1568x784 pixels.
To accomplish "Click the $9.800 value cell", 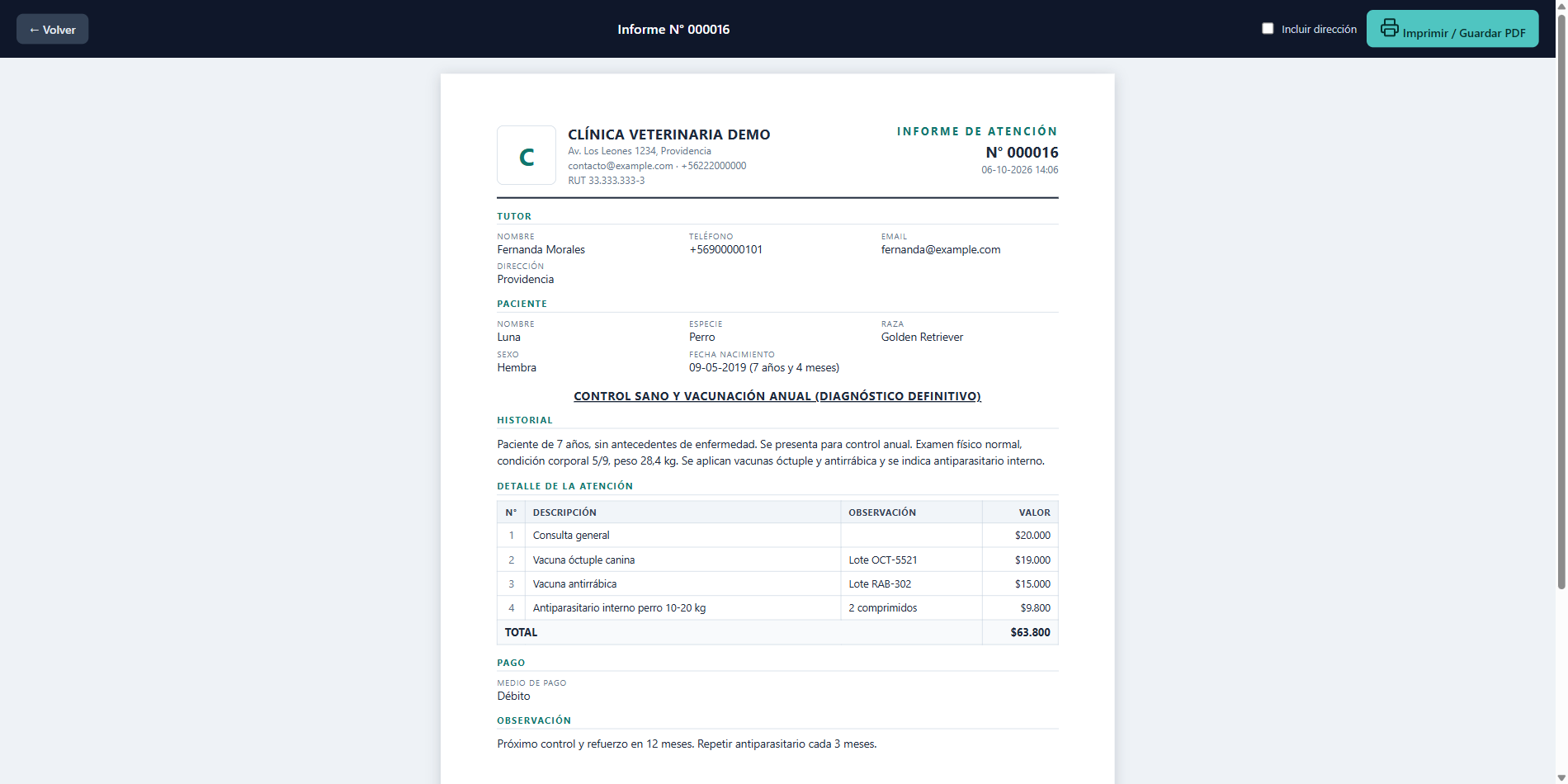I will (x=1020, y=608).
